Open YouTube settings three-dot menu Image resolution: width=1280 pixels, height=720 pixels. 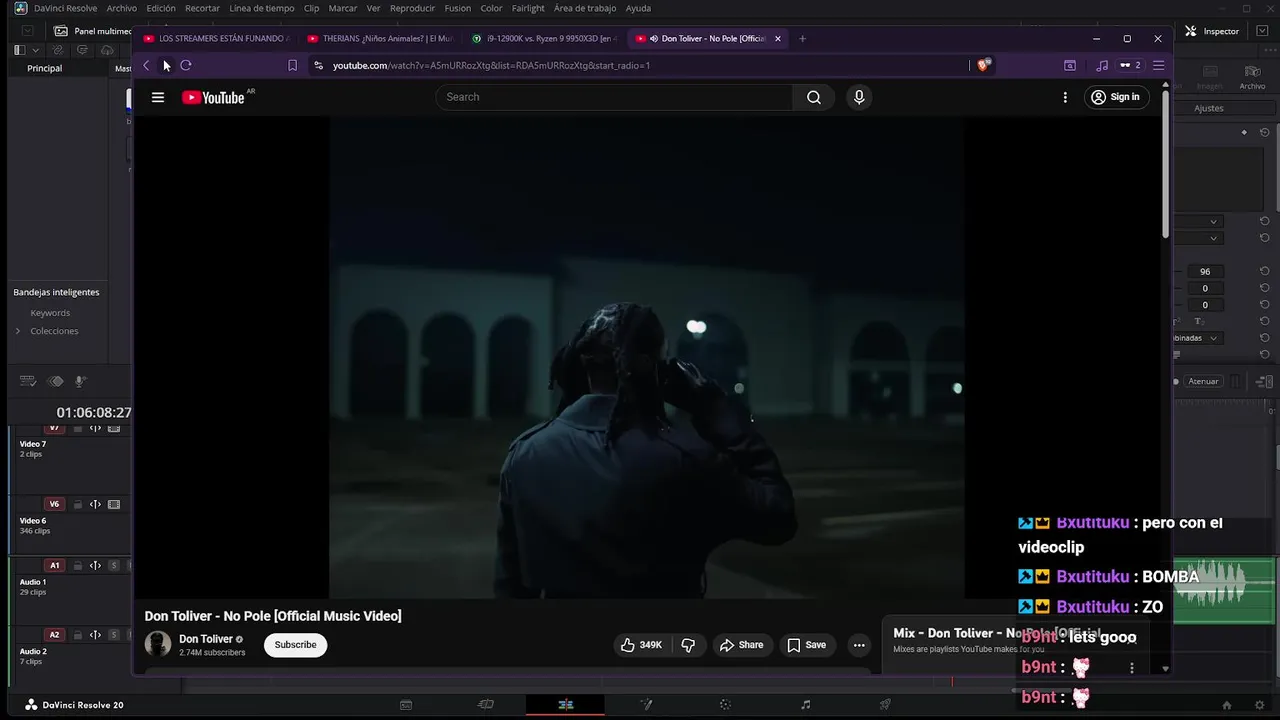1065,97
